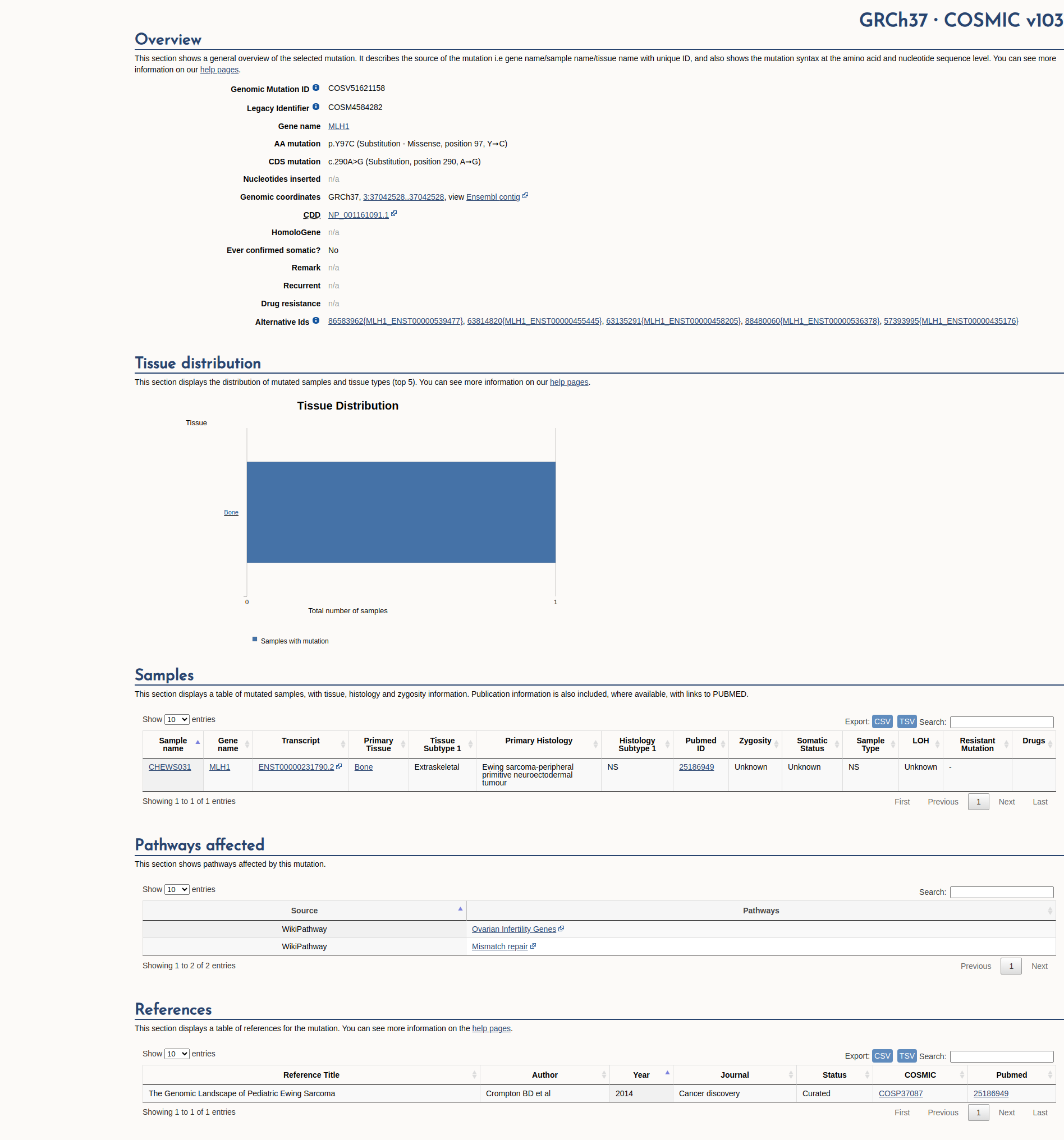Open MLH1 gene link in Overview

coord(338,126)
